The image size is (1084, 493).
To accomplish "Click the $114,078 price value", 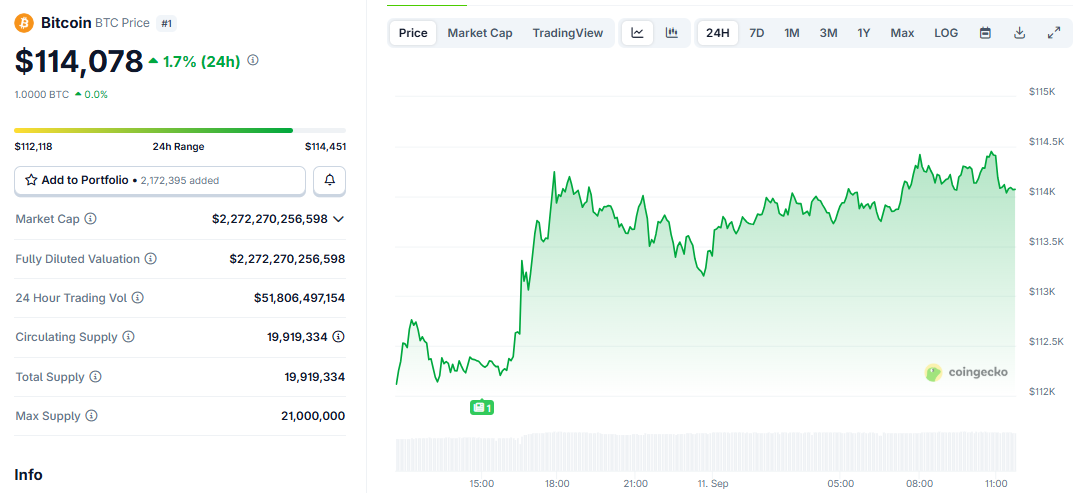I will pos(79,61).
